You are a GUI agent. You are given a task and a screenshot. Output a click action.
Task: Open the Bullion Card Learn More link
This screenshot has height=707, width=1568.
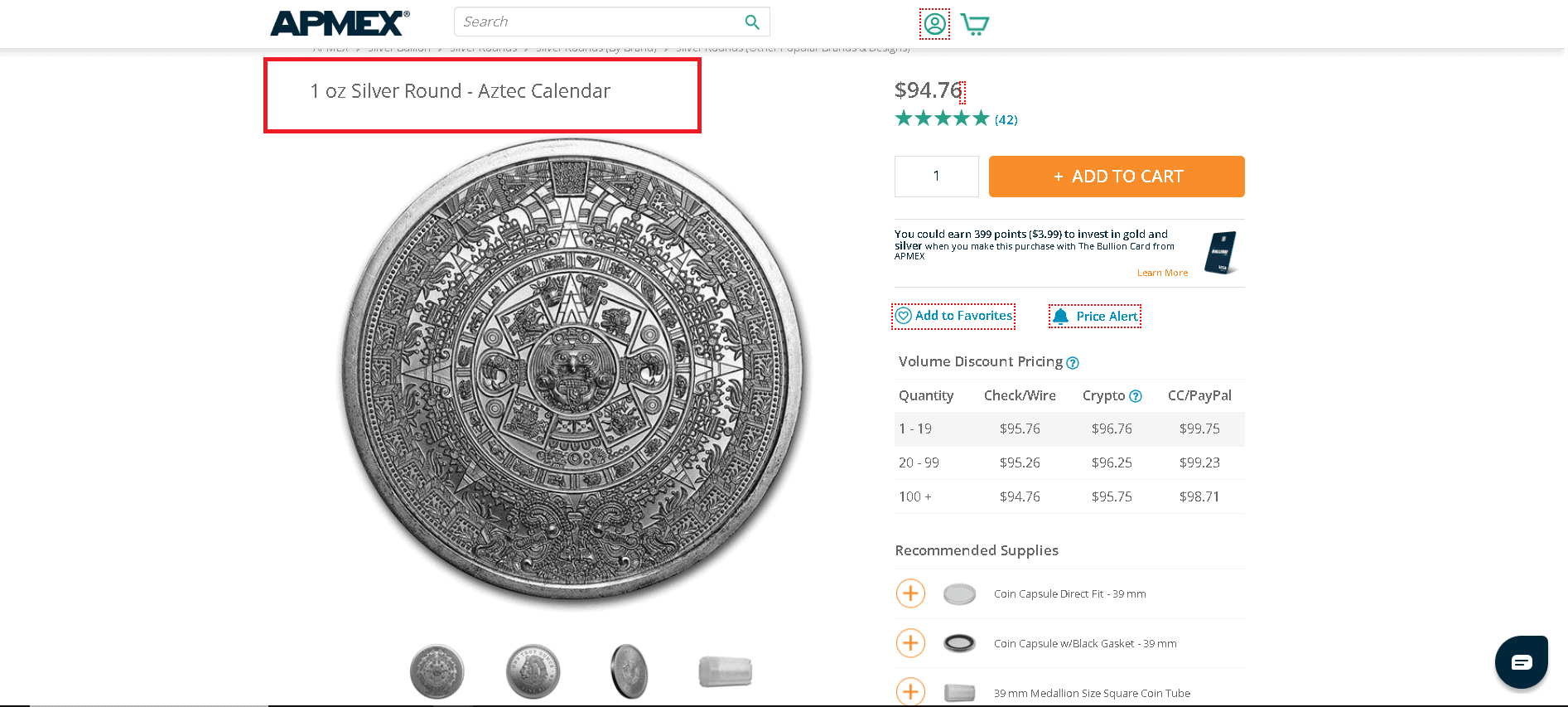pos(1161,272)
